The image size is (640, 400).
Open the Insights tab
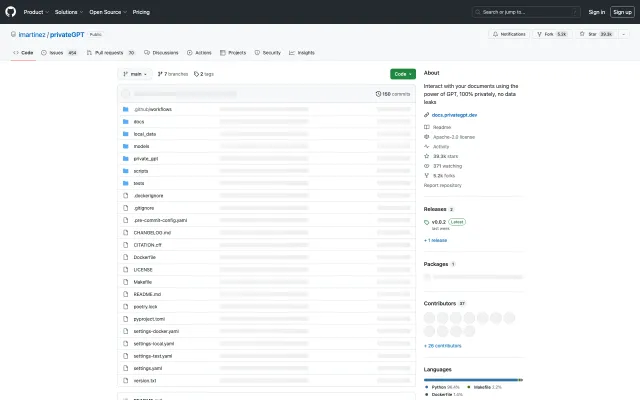tap(302, 52)
